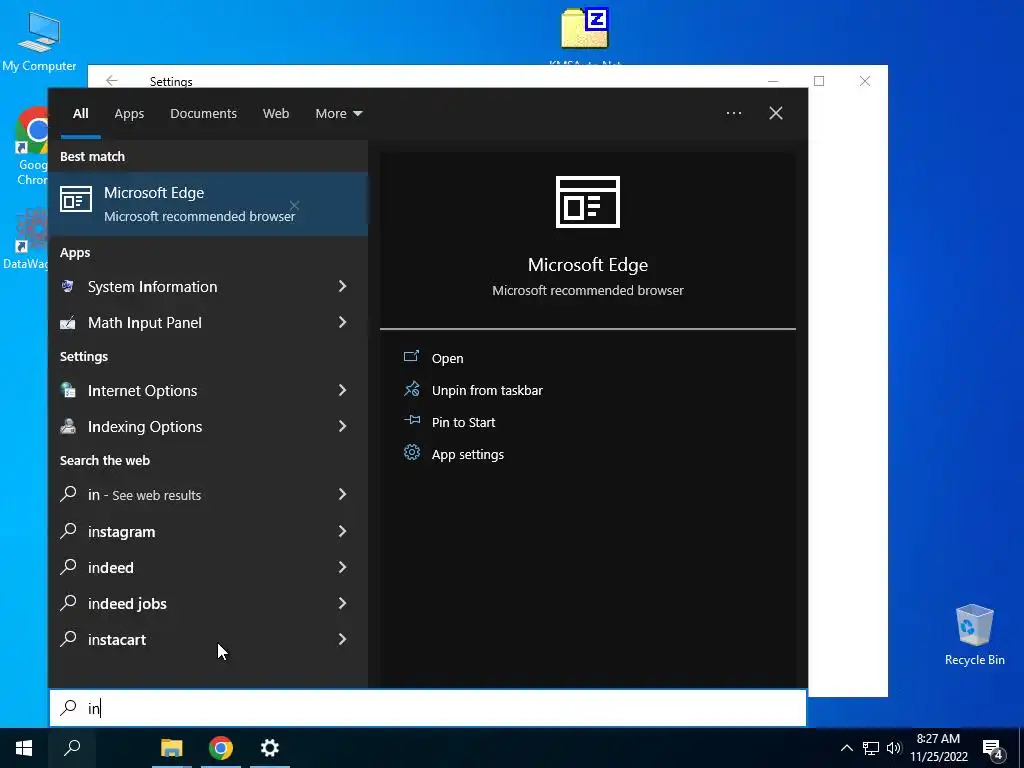Open the Windows Start menu
This screenshot has width=1024, height=768.
coord(24,748)
